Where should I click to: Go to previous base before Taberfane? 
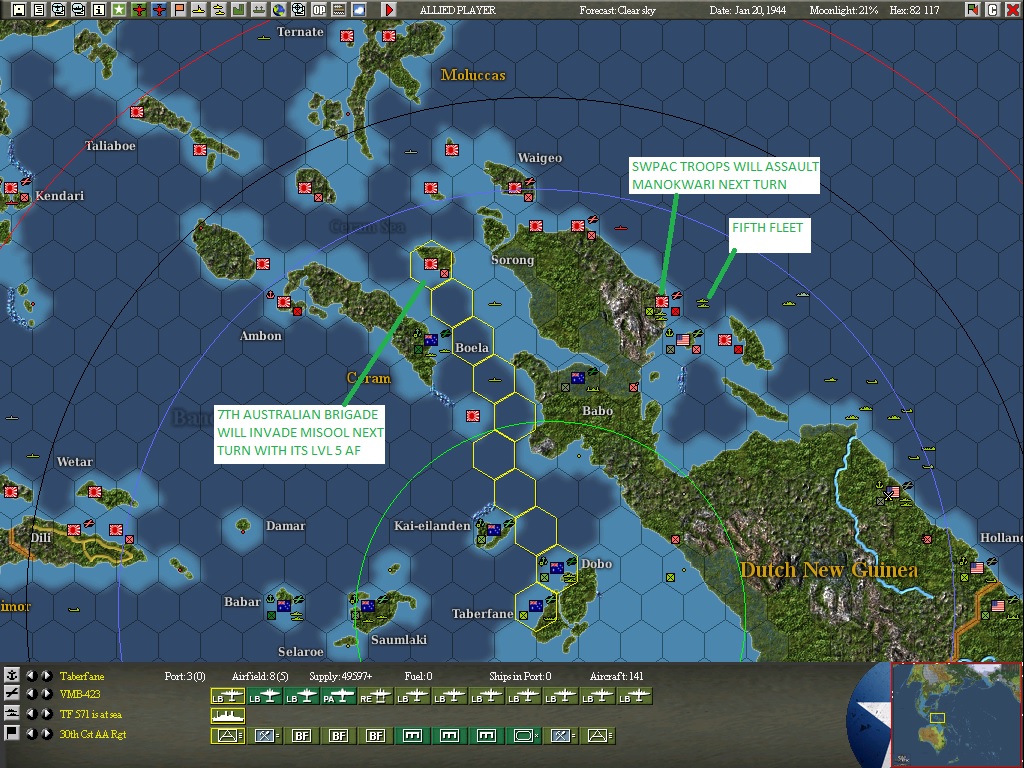coord(31,675)
